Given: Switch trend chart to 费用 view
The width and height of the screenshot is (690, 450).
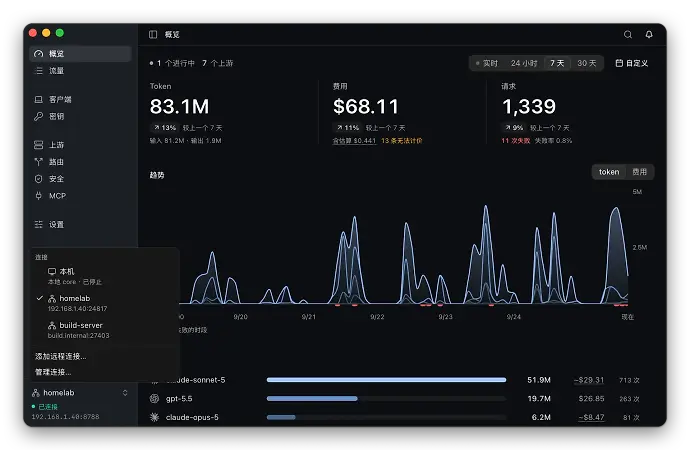Looking at the screenshot, I should tap(639, 172).
